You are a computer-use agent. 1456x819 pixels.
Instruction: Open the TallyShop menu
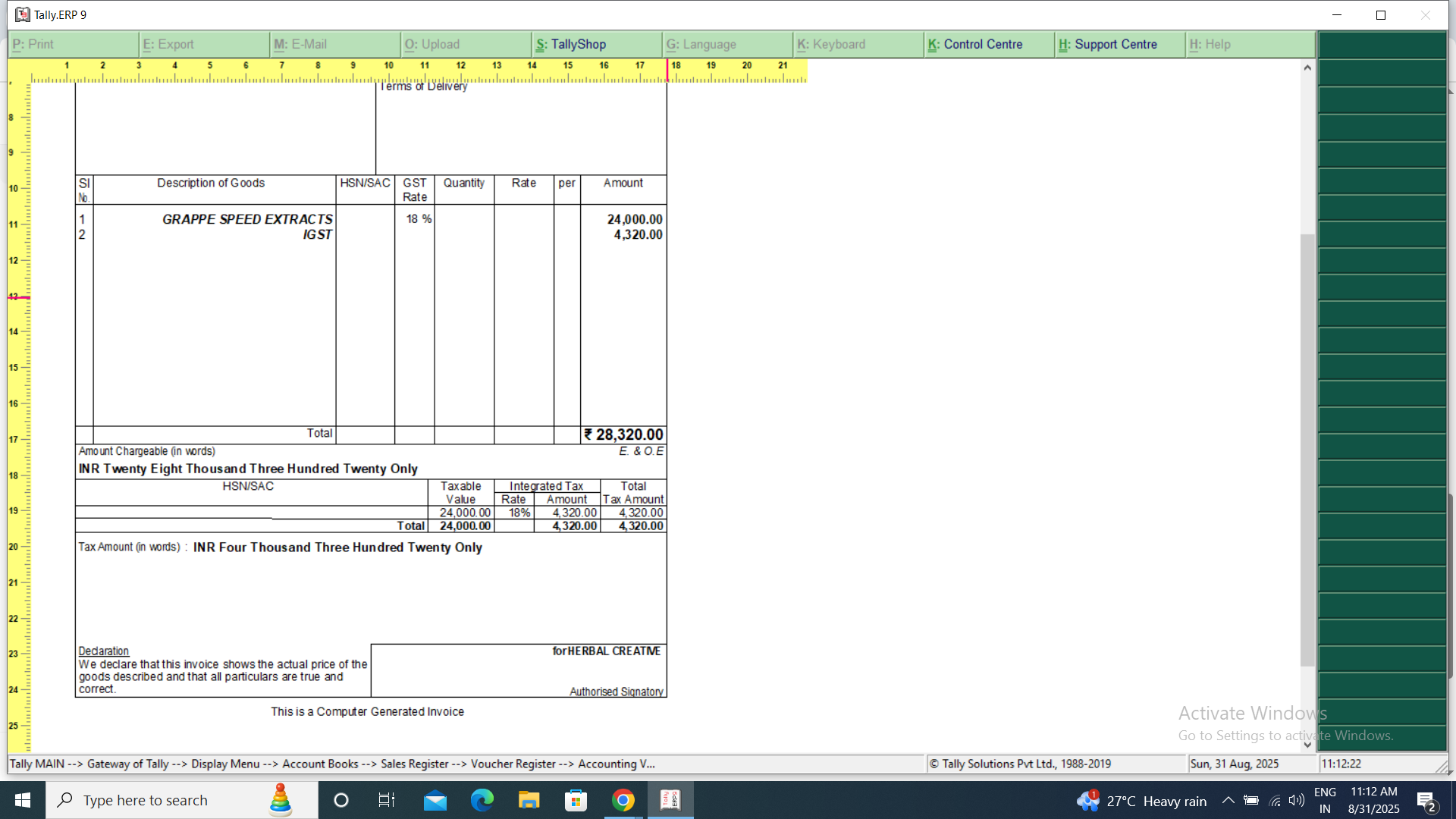(x=596, y=44)
